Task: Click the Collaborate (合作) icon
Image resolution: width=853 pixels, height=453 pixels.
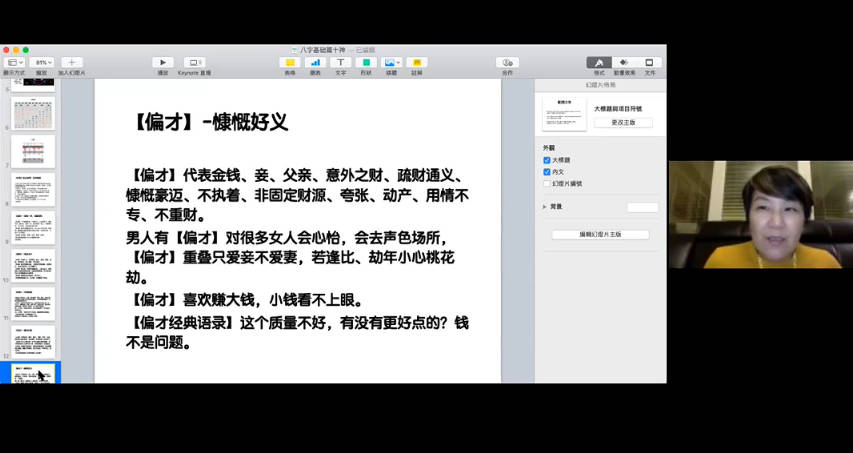Action: 507,62
